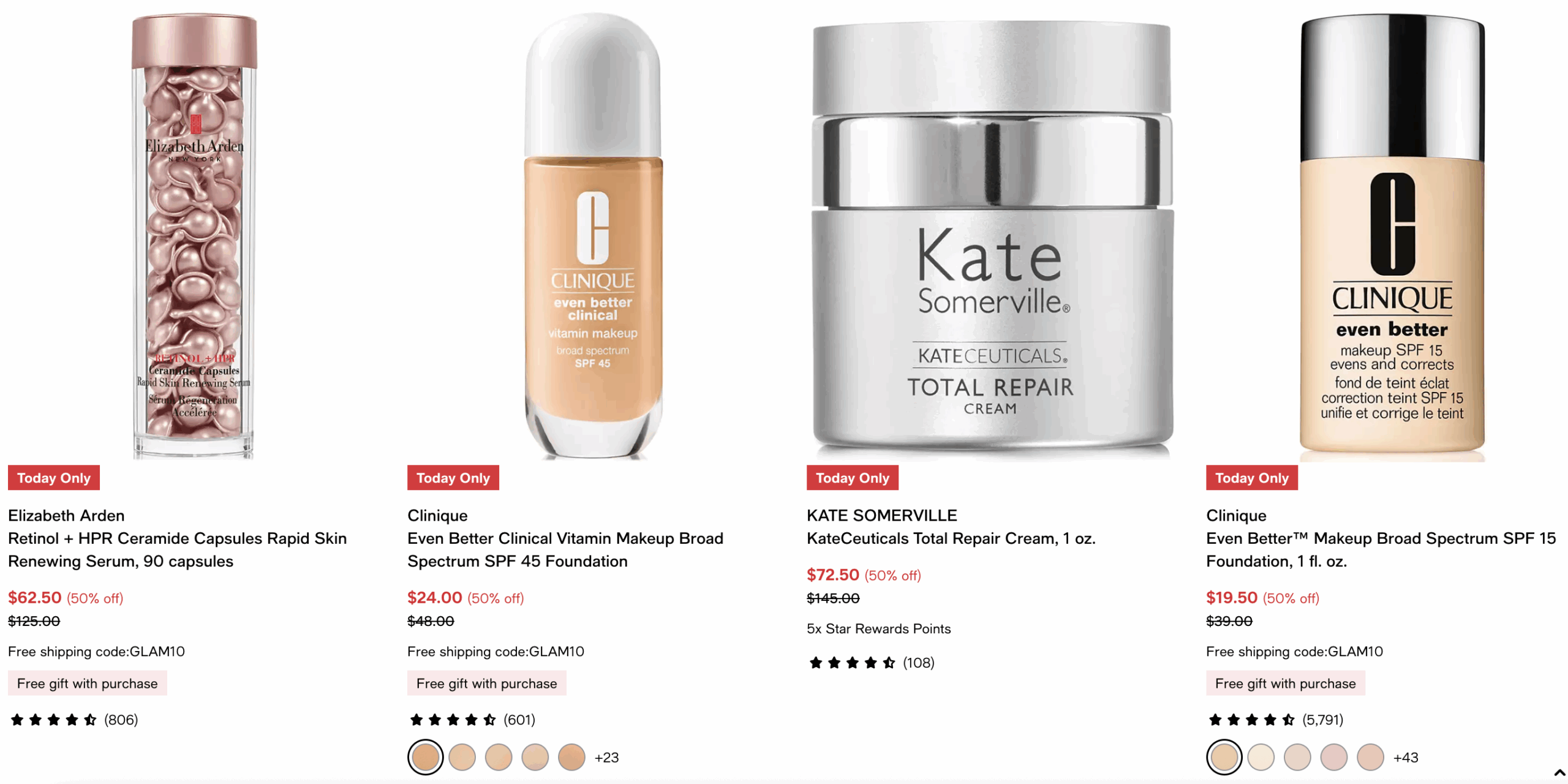Click the scroll-to-top chevron icon
This screenshot has width=1568, height=784.
point(1559,772)
